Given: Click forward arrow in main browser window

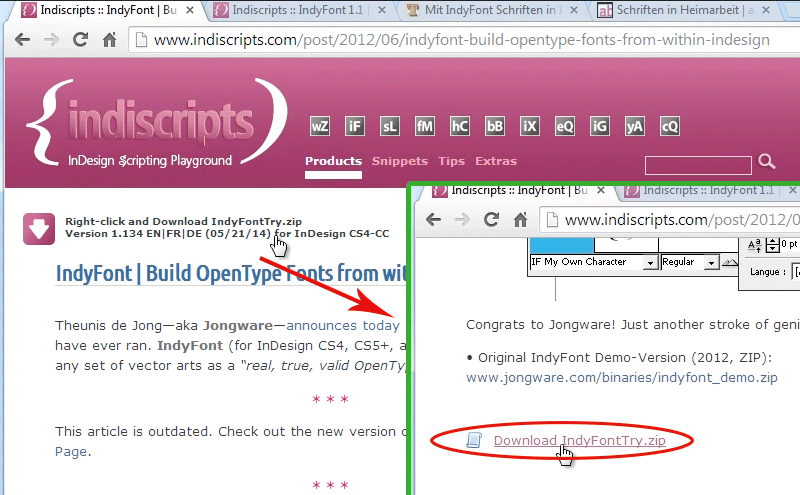Looking at the screenshot, I should click(x=52, y=39).
